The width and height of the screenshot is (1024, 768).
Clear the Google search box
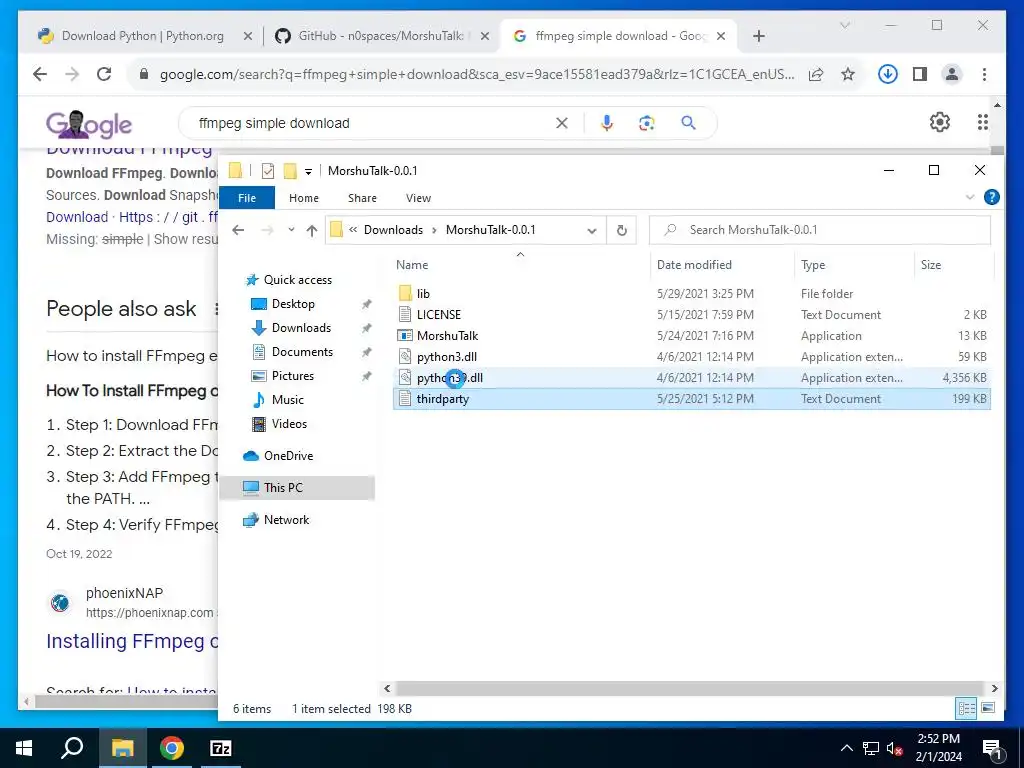(x=562, y=123)
